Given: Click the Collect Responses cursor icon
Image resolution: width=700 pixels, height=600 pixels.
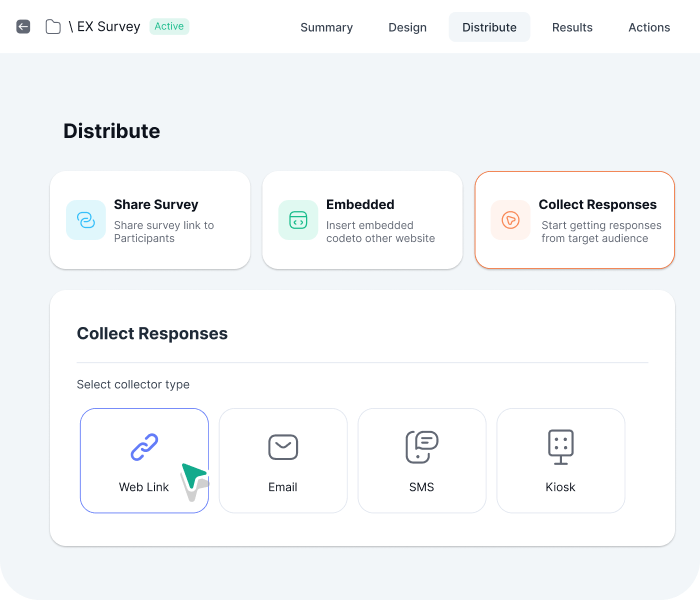Looking at the screenshot, I should click(510, 220).
